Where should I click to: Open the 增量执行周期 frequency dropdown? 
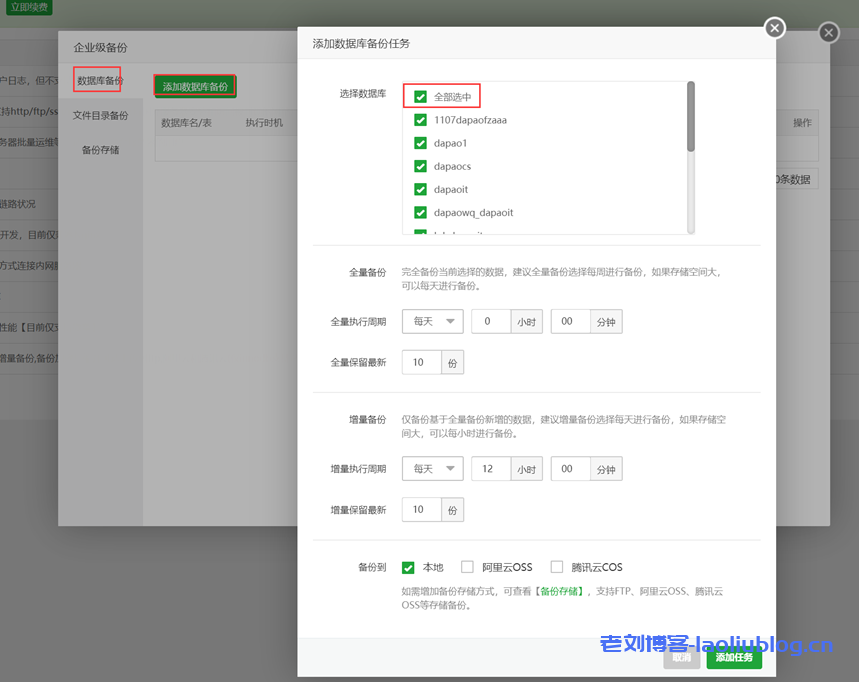pyautogui.click(x=432, y=468)
